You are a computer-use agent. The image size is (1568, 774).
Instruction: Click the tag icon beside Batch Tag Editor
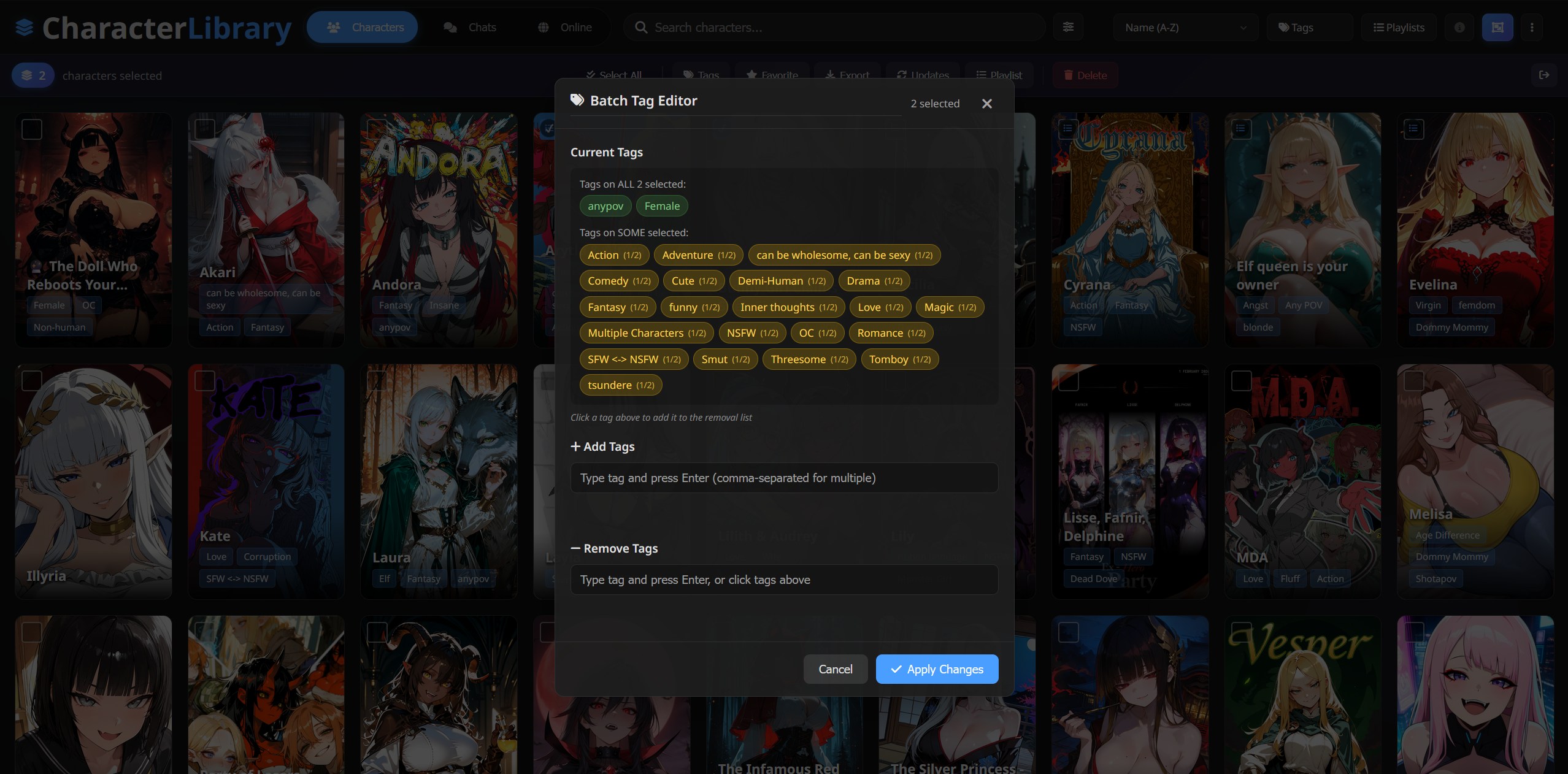[577, 100]
